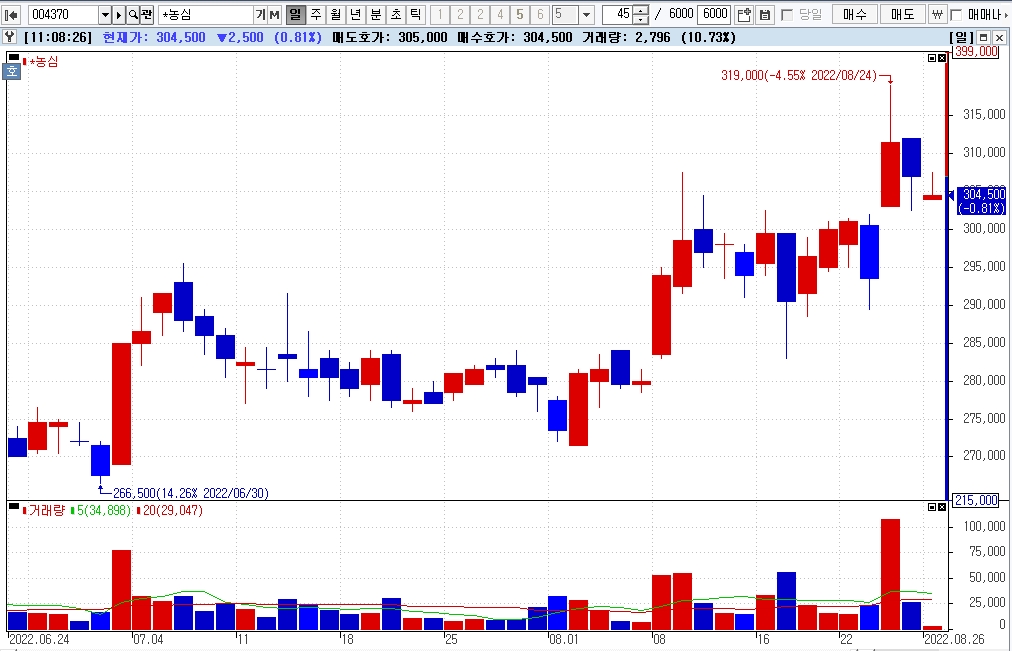Click the jump-to-first arrow icon

[x=12, y=15]
